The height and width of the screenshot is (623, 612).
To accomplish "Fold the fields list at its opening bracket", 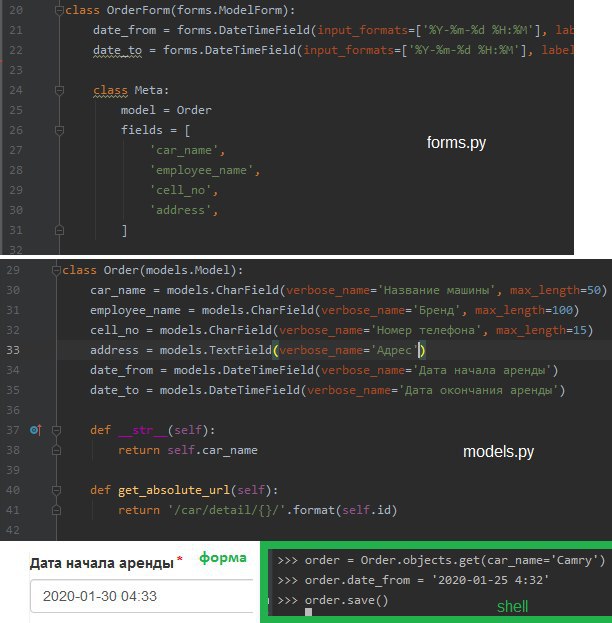I will pyautogui.click(x=59, y=130).
